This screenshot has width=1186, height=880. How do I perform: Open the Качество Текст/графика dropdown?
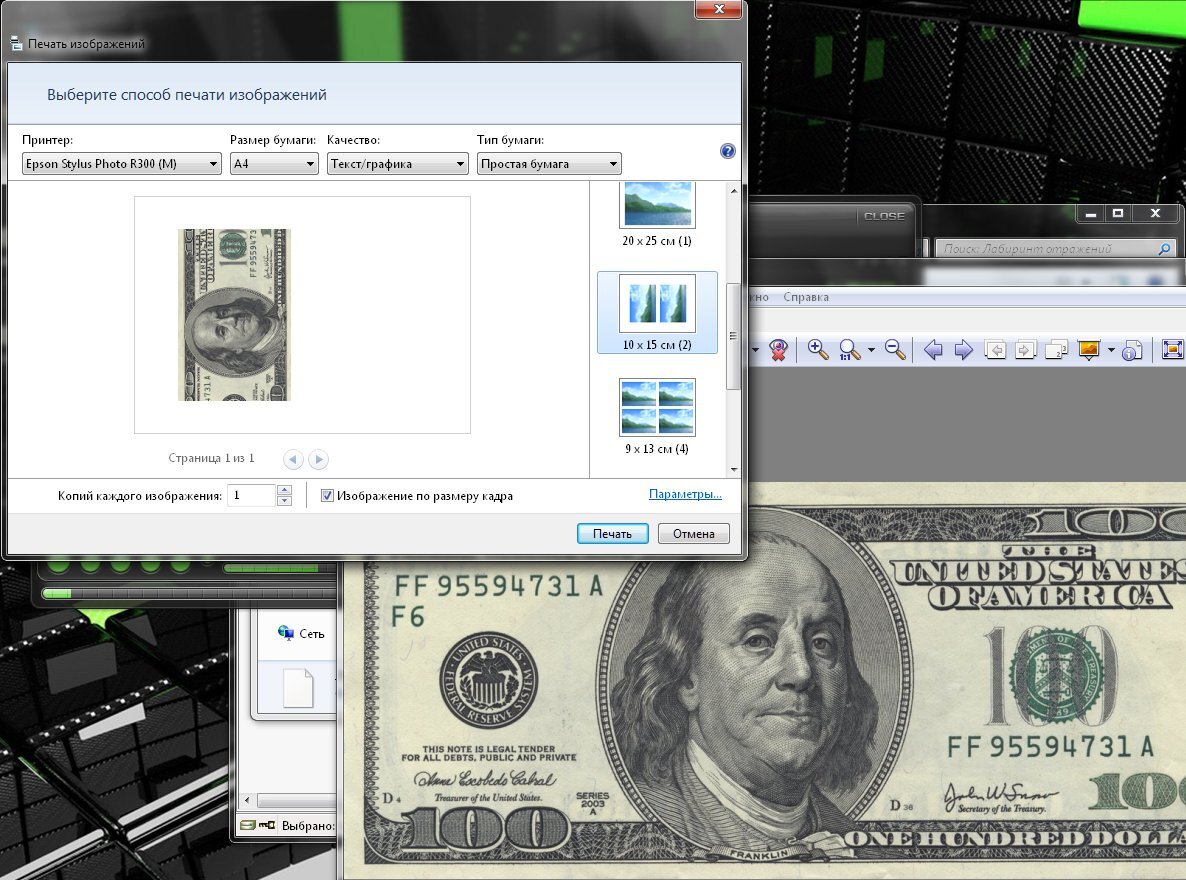click(x=398, y=163)
